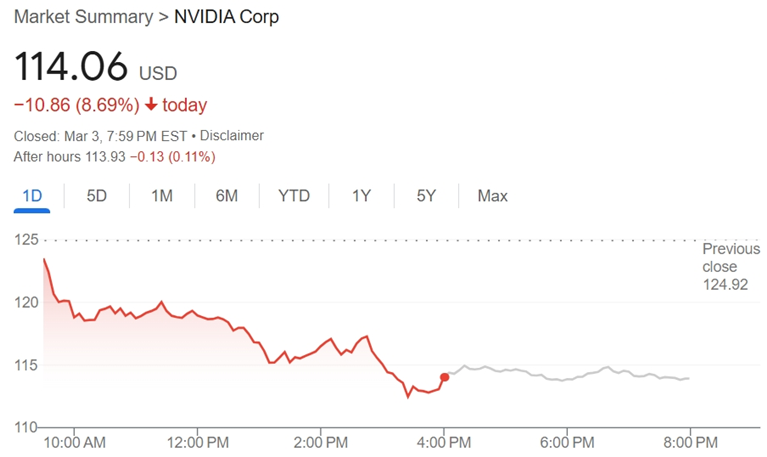Switch to the 5Y tab
This screenshot has width=767, height=457.
427,196
